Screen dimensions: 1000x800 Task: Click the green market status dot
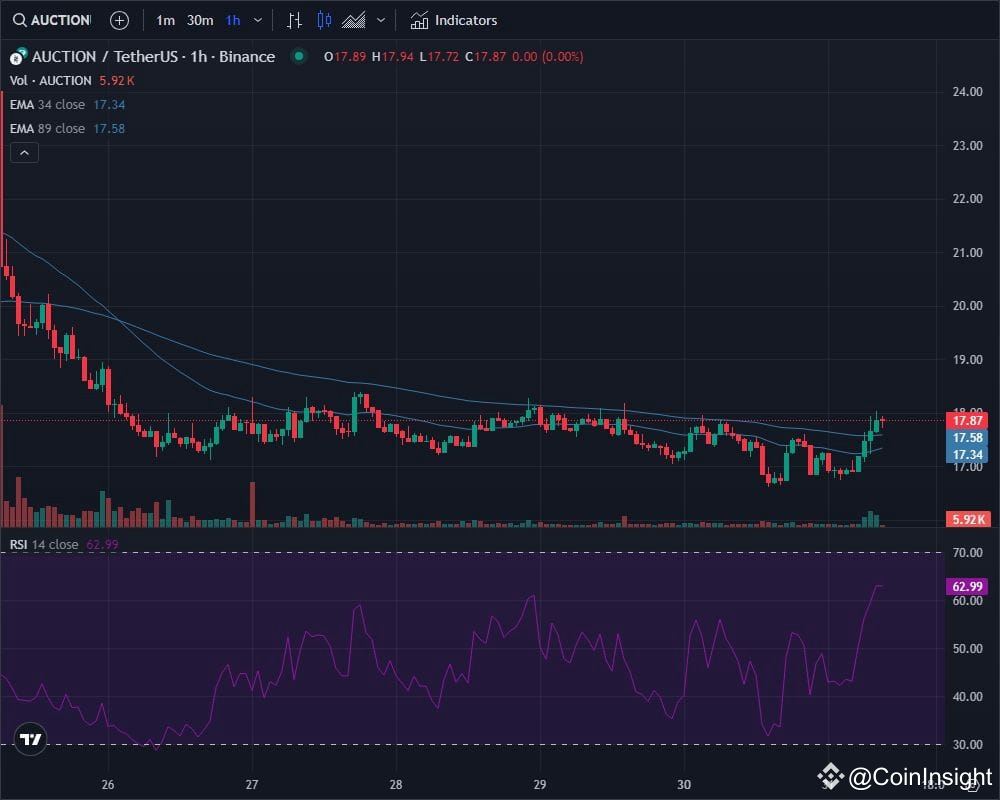(x=298, y=56)
